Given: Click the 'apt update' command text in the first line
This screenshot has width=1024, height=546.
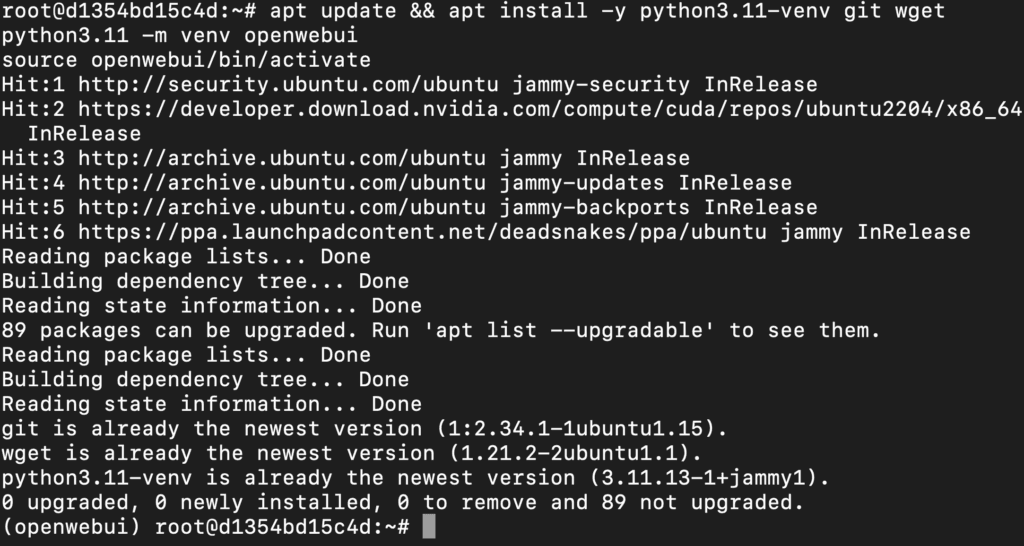Looking at the screenshot, I should click(x=332, y=11).
